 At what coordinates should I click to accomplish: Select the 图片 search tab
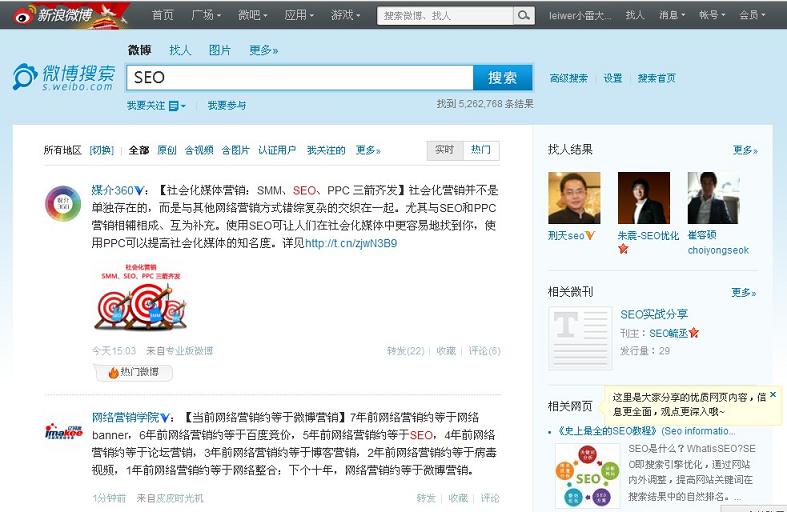[220, 50]
